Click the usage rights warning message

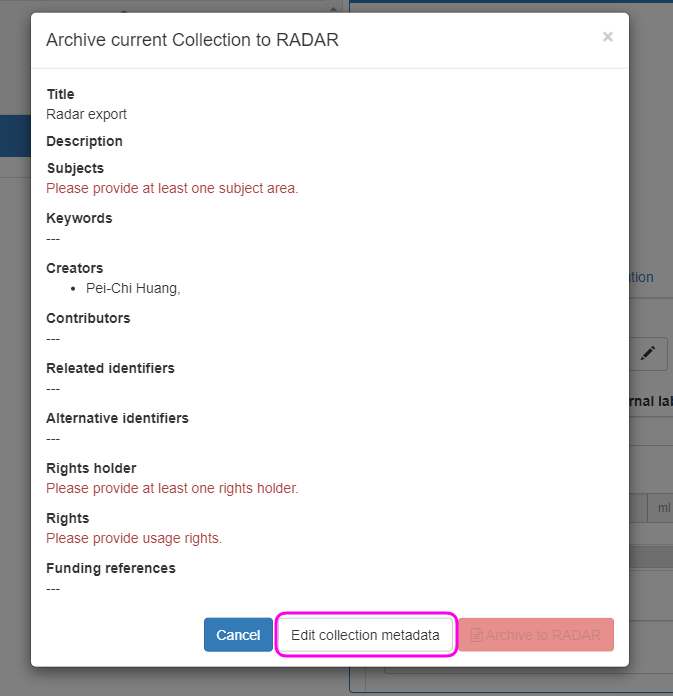click(x=134, y=538)
